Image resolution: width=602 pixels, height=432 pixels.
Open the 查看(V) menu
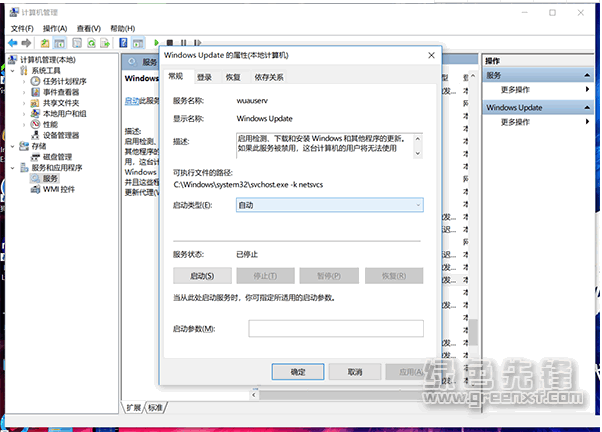click(x=89, y=28)
